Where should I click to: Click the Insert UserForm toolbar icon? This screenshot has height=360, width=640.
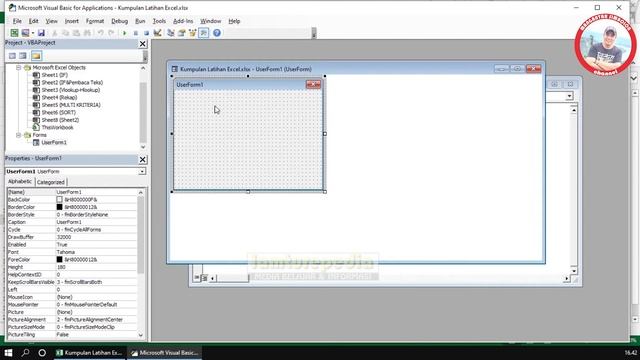click(26, 33)
